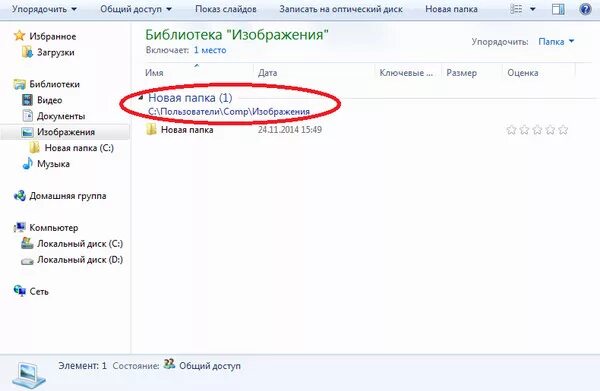Rate Новая папка one star
The height and width of the screenshot is (391, 600).
pyautogui.click(x=512, y=130)
